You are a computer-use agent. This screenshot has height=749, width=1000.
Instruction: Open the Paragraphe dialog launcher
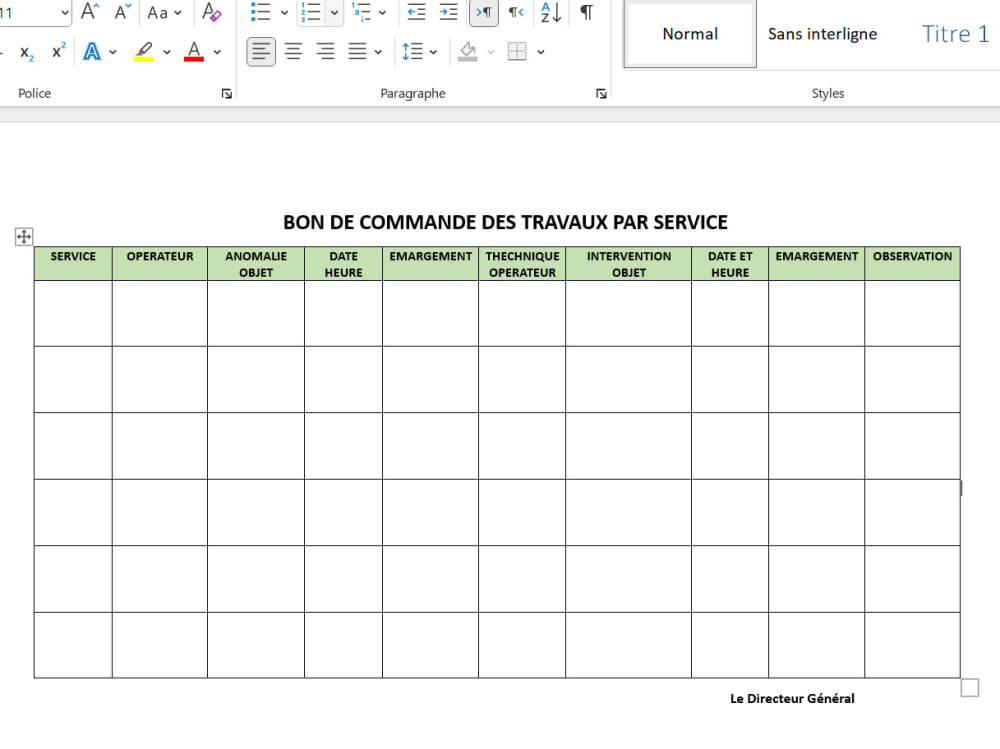[601, 94]
